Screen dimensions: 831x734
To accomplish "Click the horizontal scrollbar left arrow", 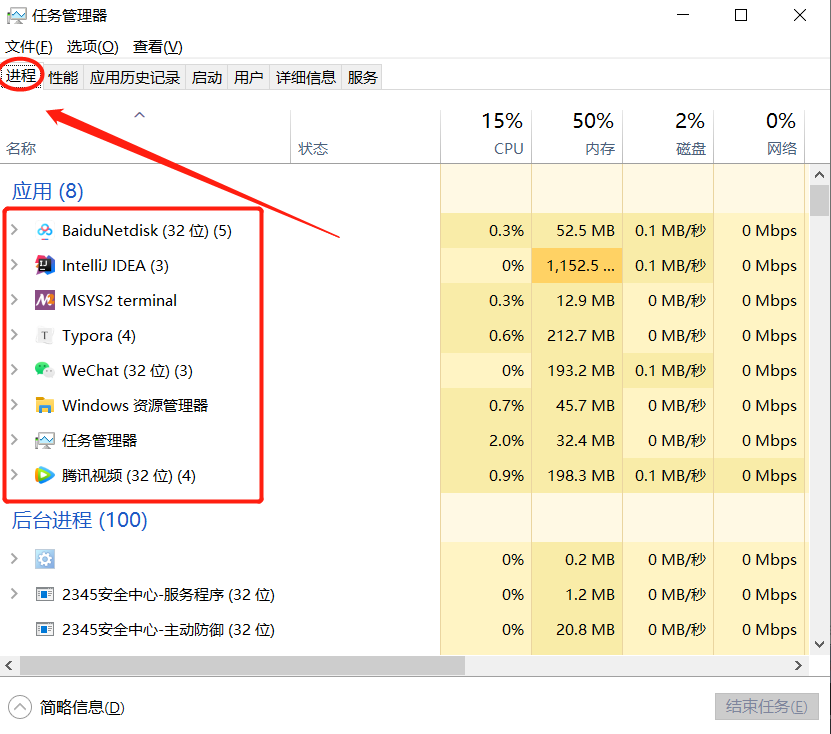I will point(9,665).
